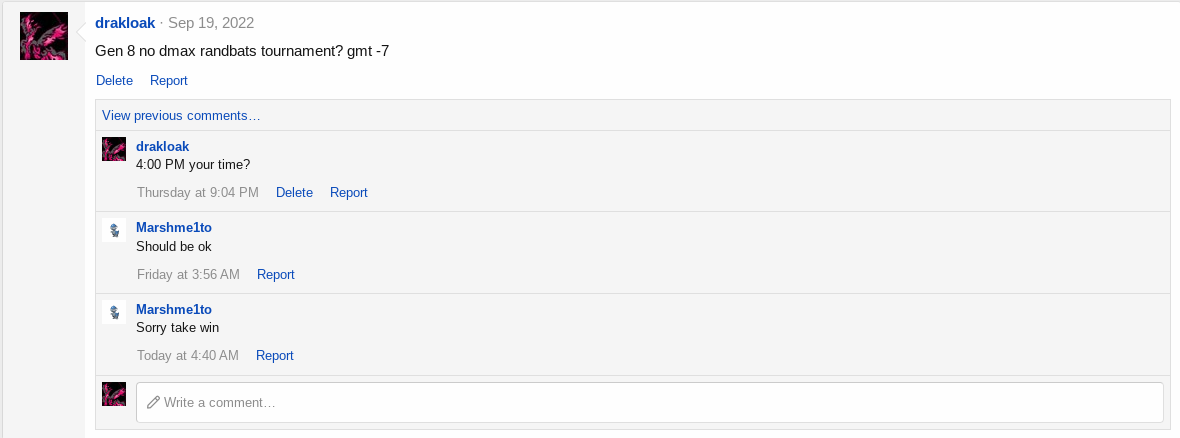Report the "Sorry take win" comment
This screenshot has height=438, width=1180.
coord(275,355)
